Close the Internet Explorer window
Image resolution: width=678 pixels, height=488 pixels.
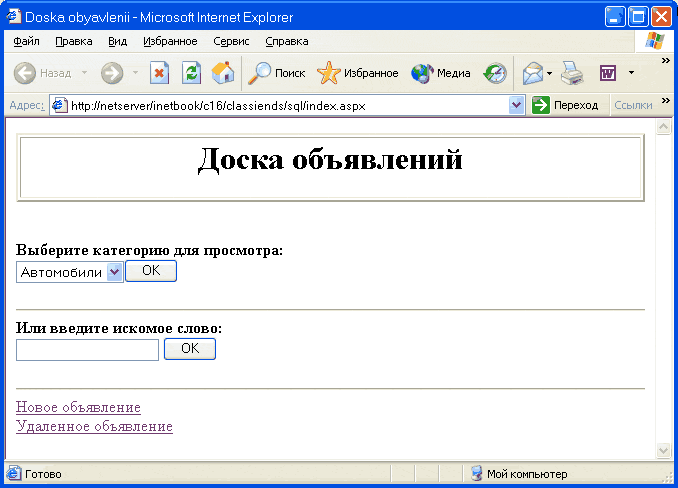661,17
